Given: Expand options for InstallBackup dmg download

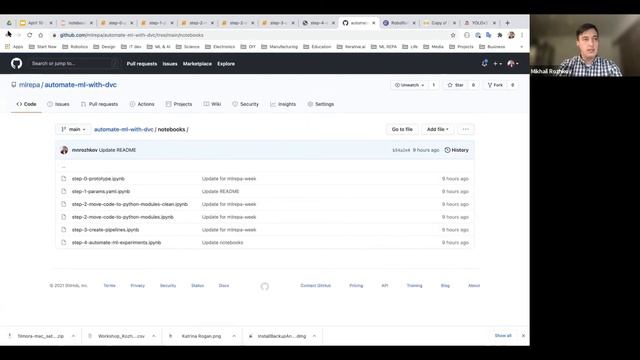Looking at the screenshot, I should (314, 336).
